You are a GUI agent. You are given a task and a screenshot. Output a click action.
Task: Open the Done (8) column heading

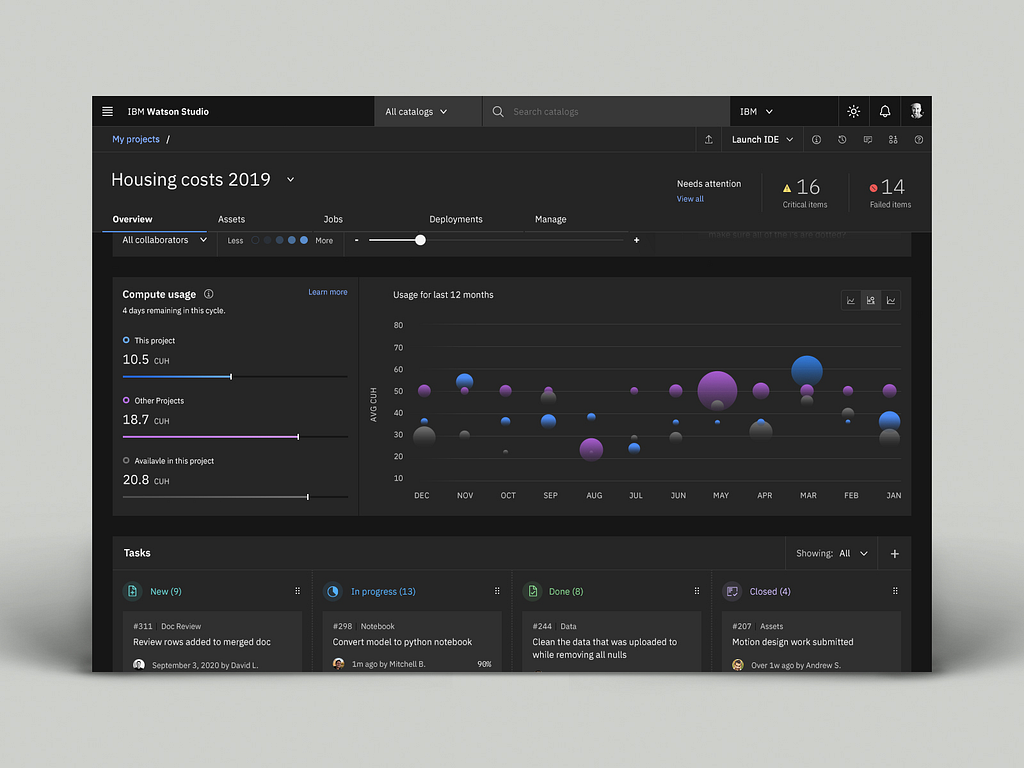point(566,592)
